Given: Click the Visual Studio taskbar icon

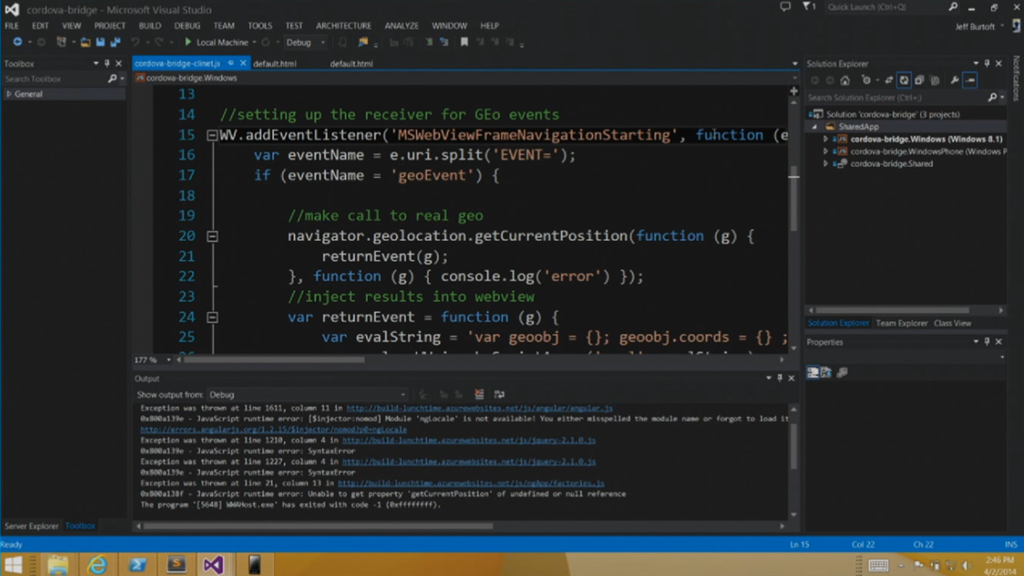Looking at the screenshot, I should pos(214,564).
